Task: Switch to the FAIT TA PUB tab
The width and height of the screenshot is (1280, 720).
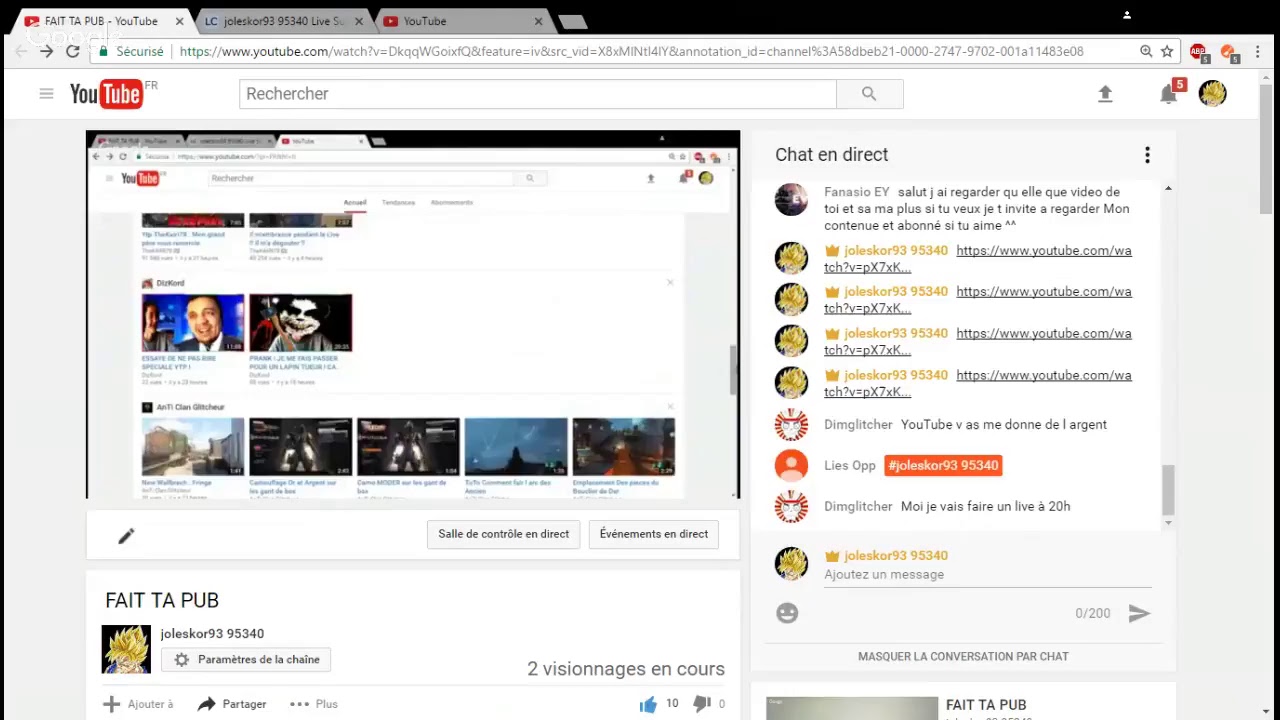Action: (100, 21)
